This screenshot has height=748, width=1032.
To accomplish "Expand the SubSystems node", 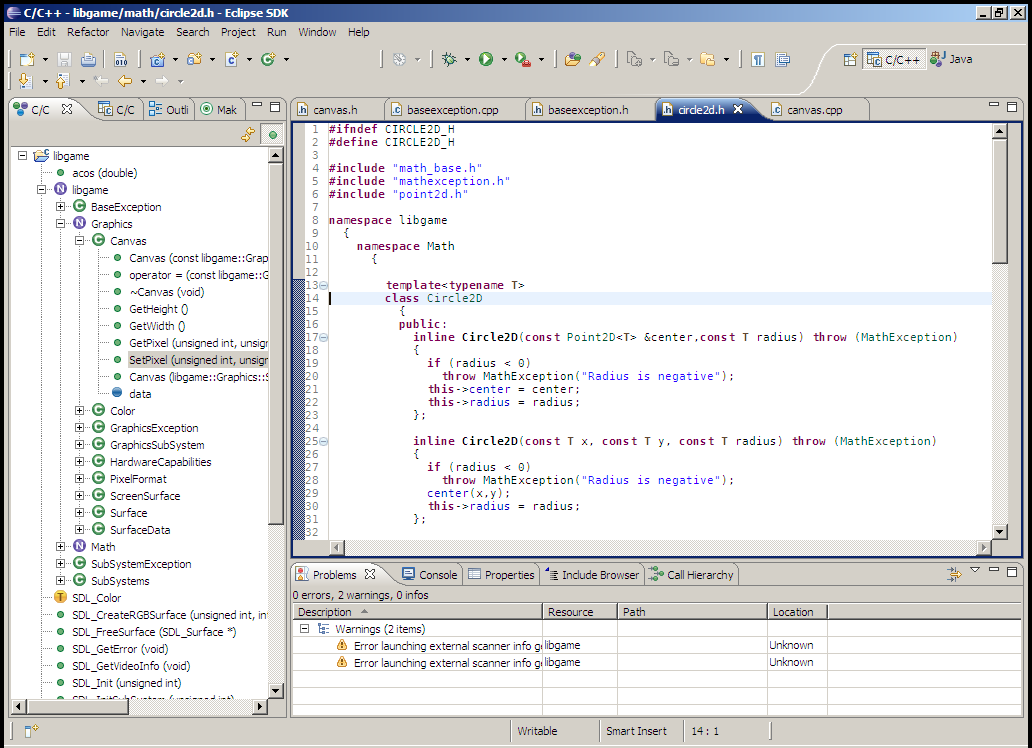I will pyautogui.click(x=61, y=581).
